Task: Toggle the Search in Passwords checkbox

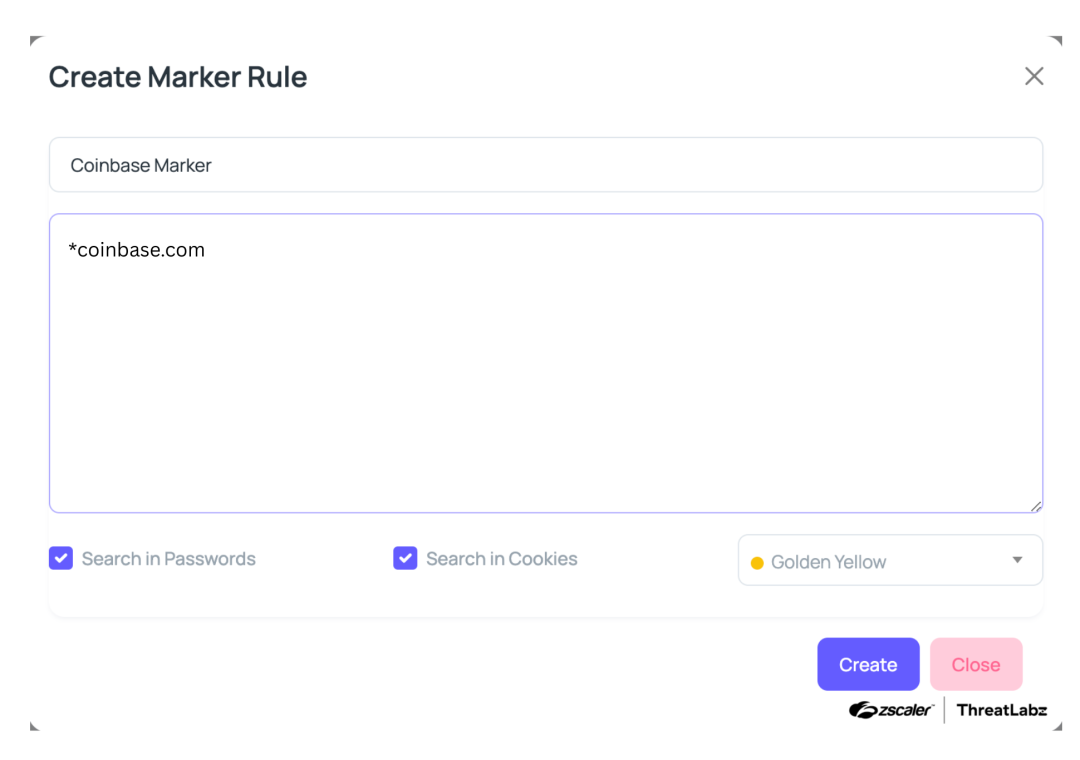Action: coord(61,558)
